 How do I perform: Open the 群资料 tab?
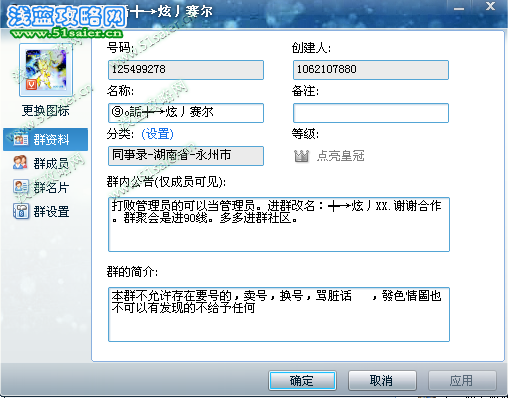(x=46, y=139)
